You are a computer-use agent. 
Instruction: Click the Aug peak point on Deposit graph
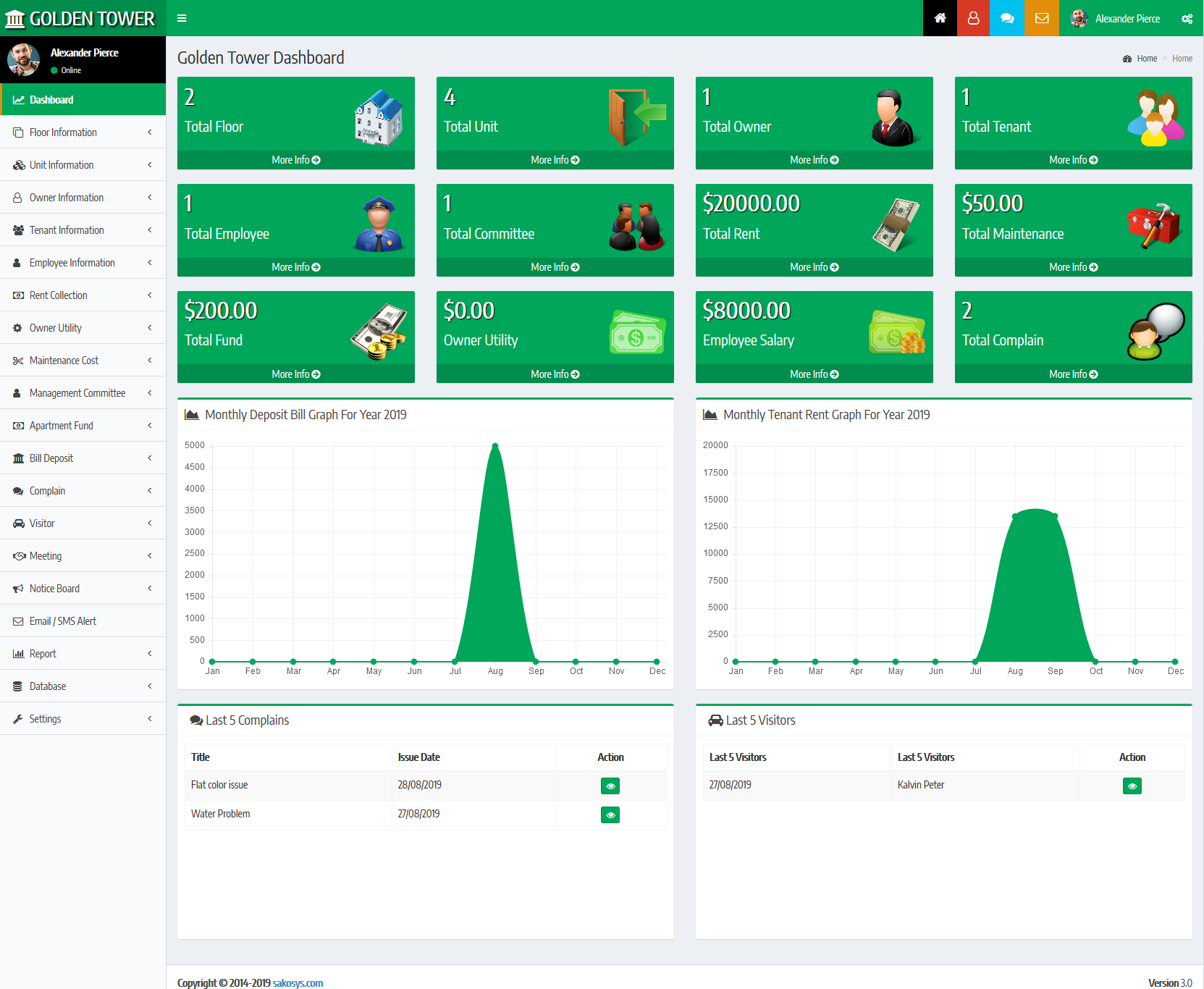click(x=495, y=445)
